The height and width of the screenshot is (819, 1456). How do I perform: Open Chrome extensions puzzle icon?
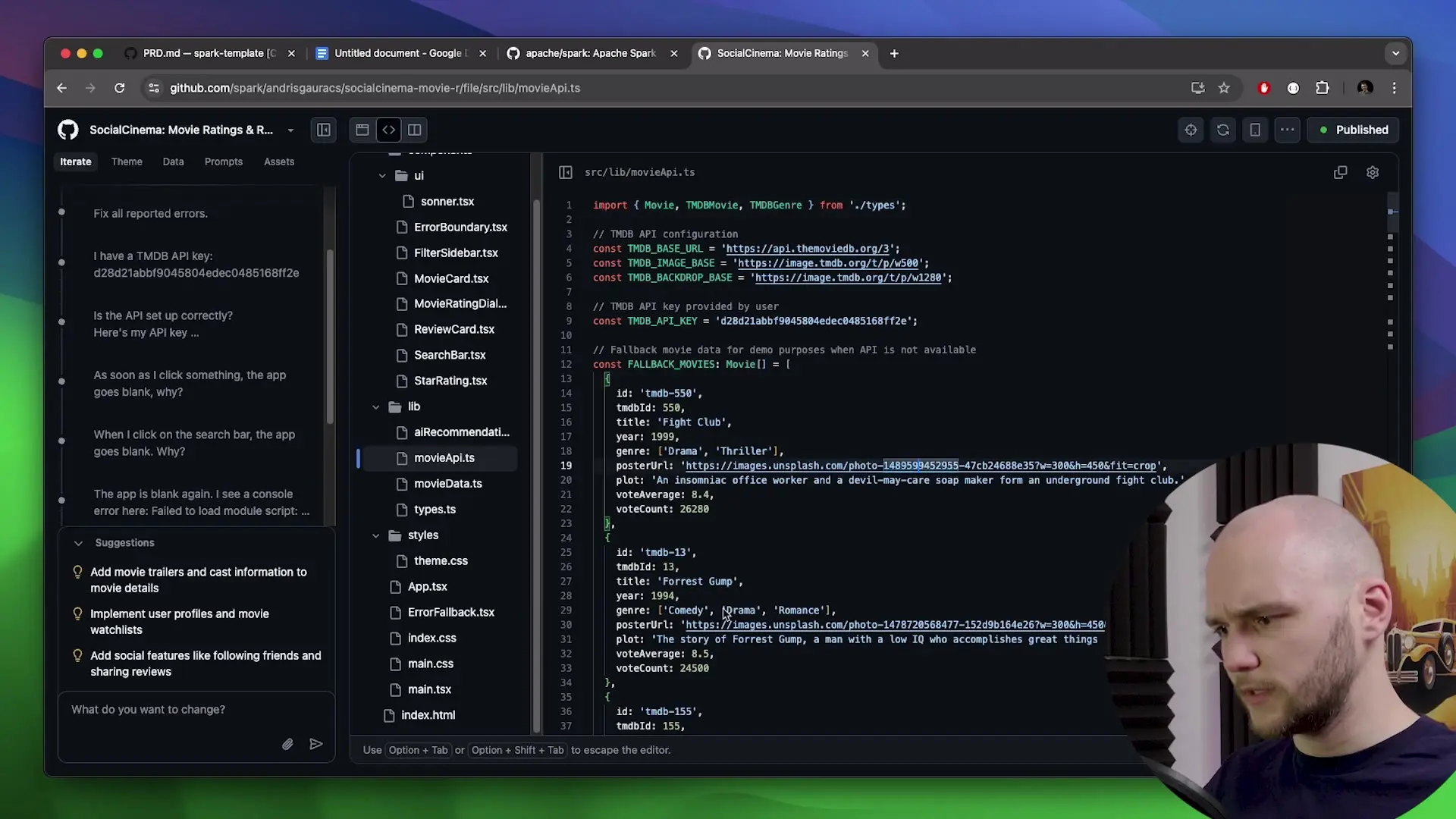1323,88
